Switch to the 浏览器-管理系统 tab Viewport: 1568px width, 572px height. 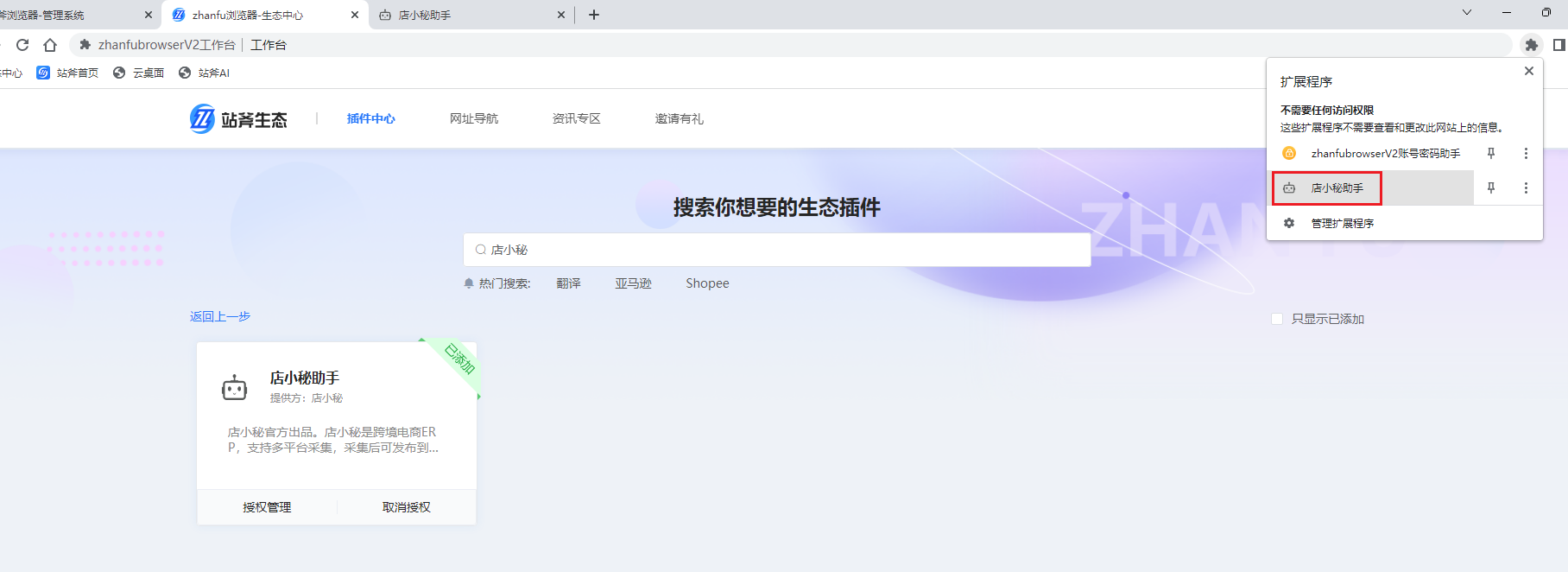click(x=78, y=15)
